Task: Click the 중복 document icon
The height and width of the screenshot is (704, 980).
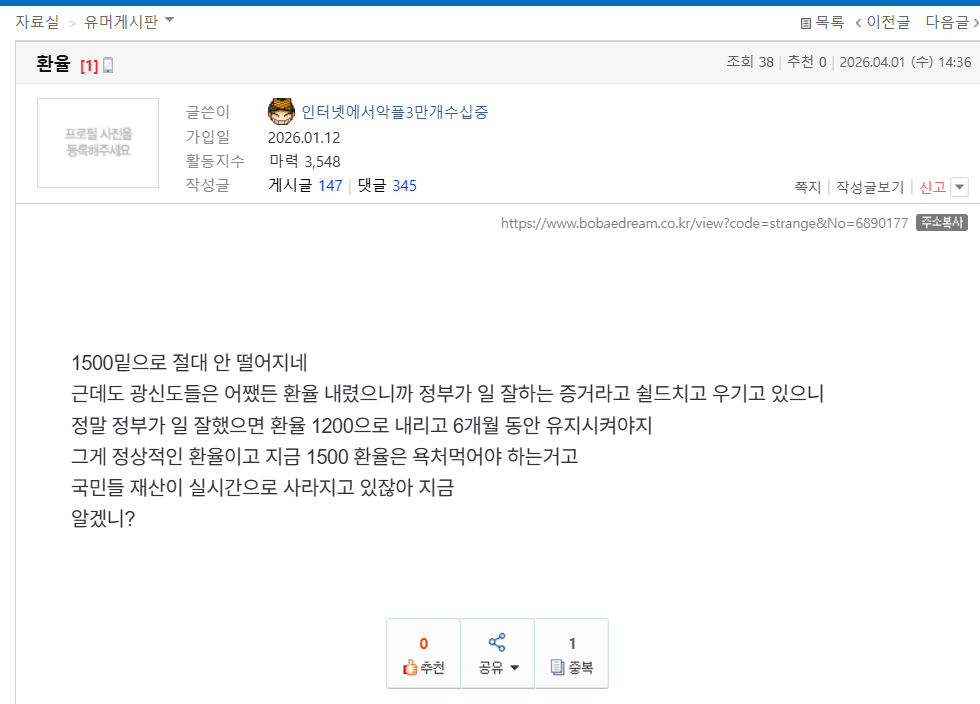Action: [x=557, y=667]
